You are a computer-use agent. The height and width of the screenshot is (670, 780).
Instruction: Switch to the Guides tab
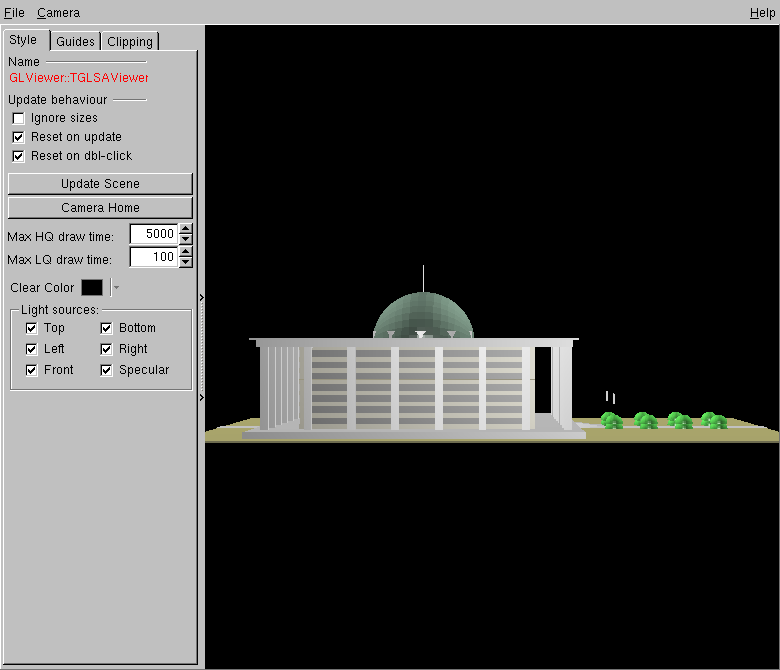76,41
